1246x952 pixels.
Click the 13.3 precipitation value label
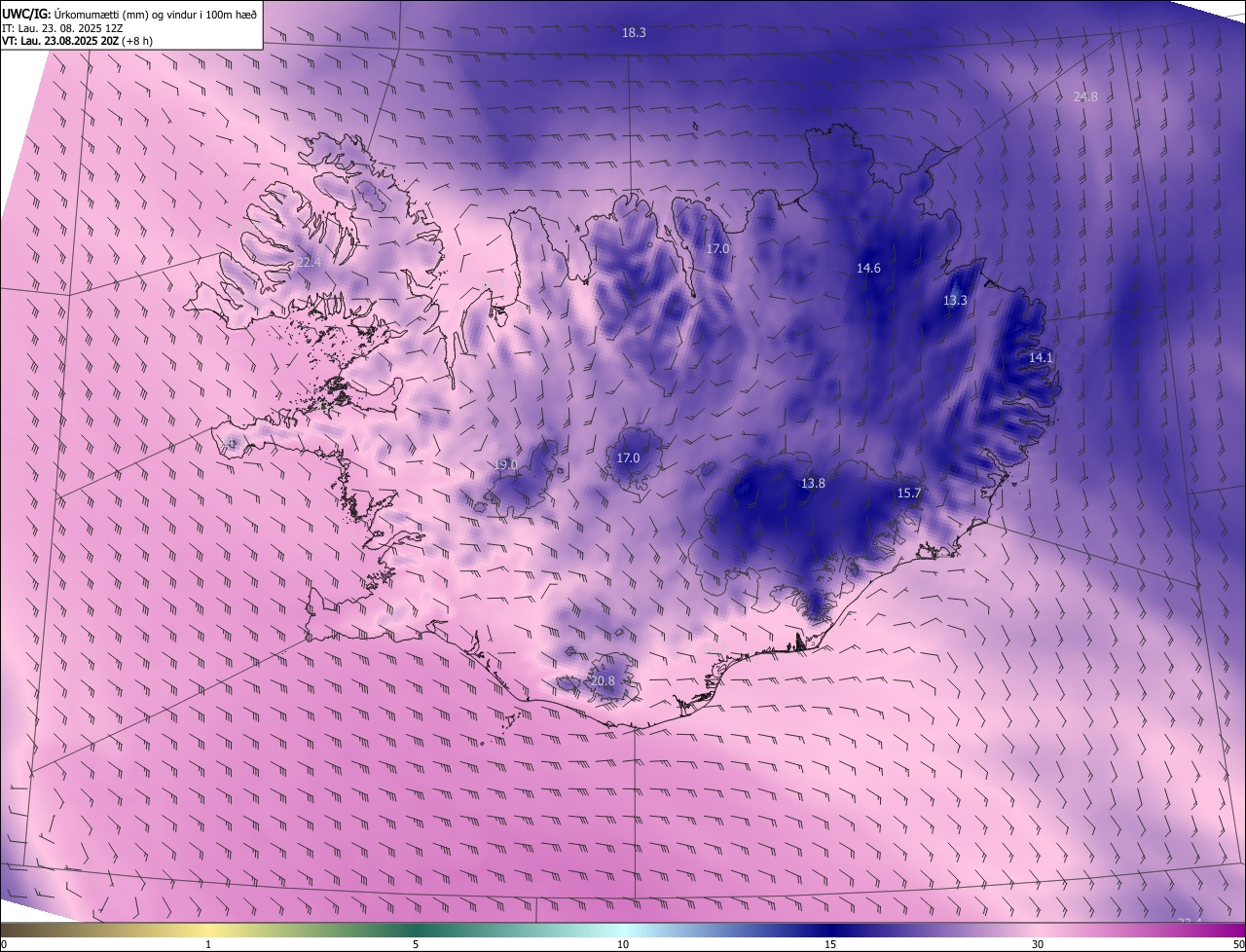pyautogui.click(x=955, y=300)
